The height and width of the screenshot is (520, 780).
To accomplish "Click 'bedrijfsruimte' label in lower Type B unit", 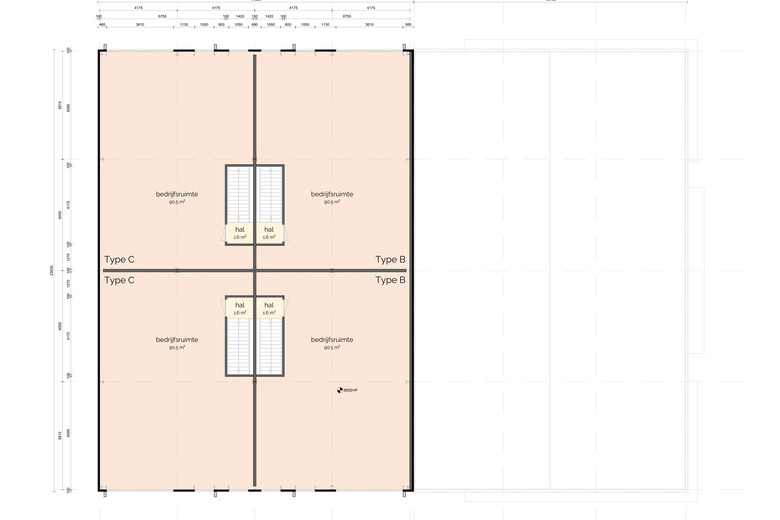I will tap(332, 339).
